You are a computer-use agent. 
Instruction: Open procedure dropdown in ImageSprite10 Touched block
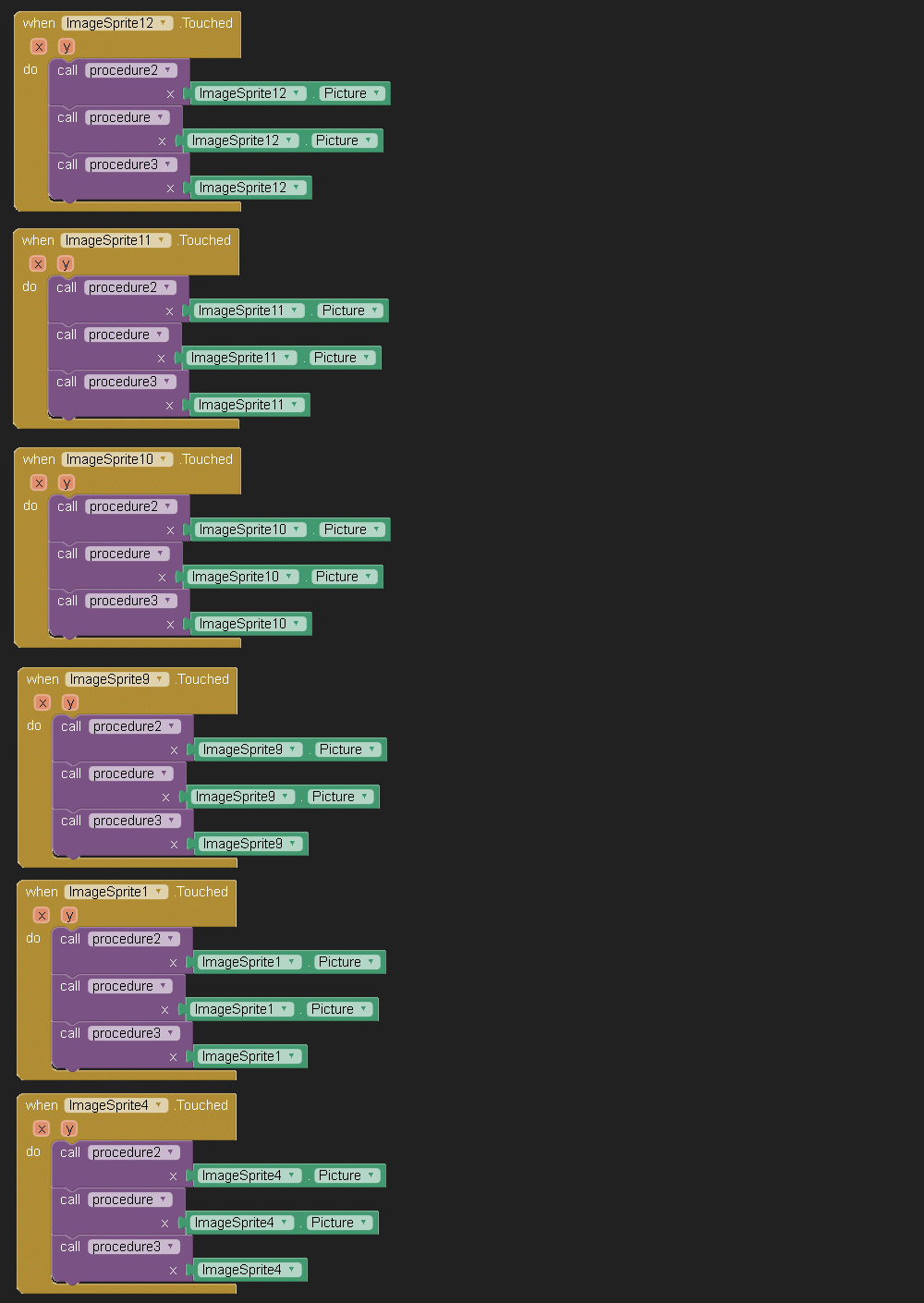tap(161, 554)
